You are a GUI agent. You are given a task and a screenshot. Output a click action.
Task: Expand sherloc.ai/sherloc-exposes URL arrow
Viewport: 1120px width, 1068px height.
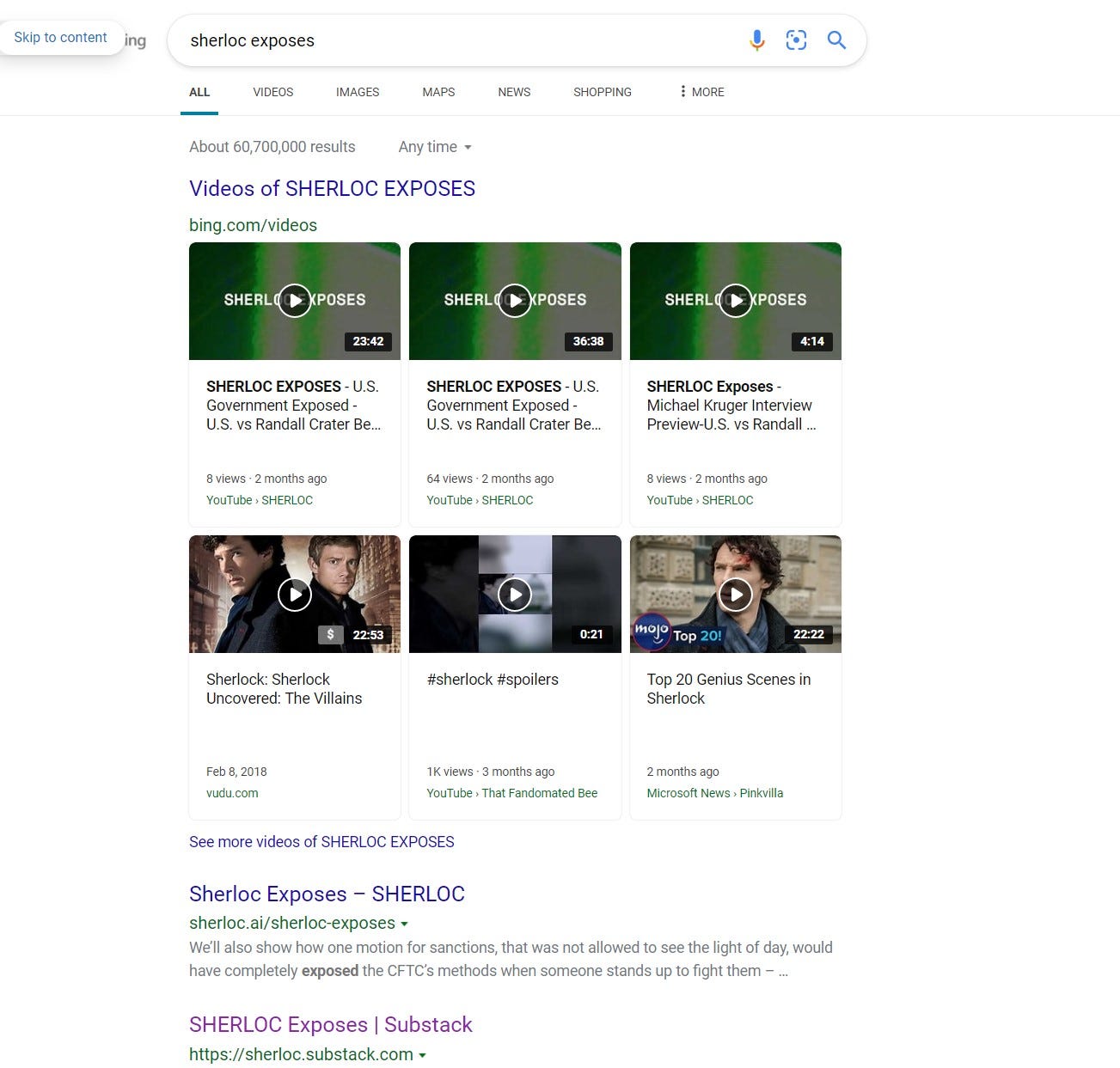tap(404, 924)
